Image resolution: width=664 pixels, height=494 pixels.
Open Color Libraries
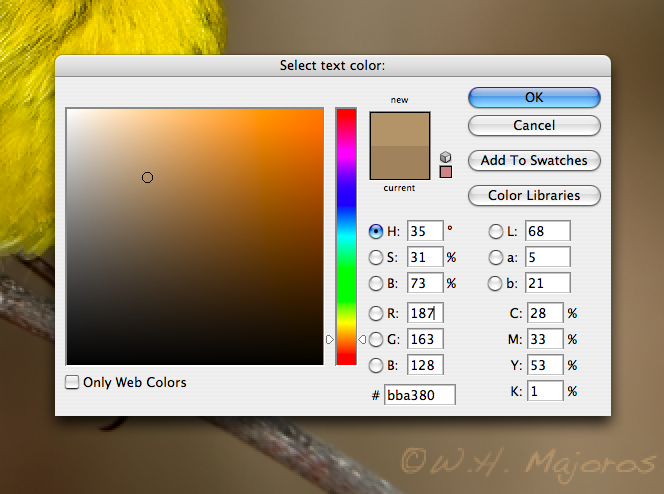click(534, 196)
